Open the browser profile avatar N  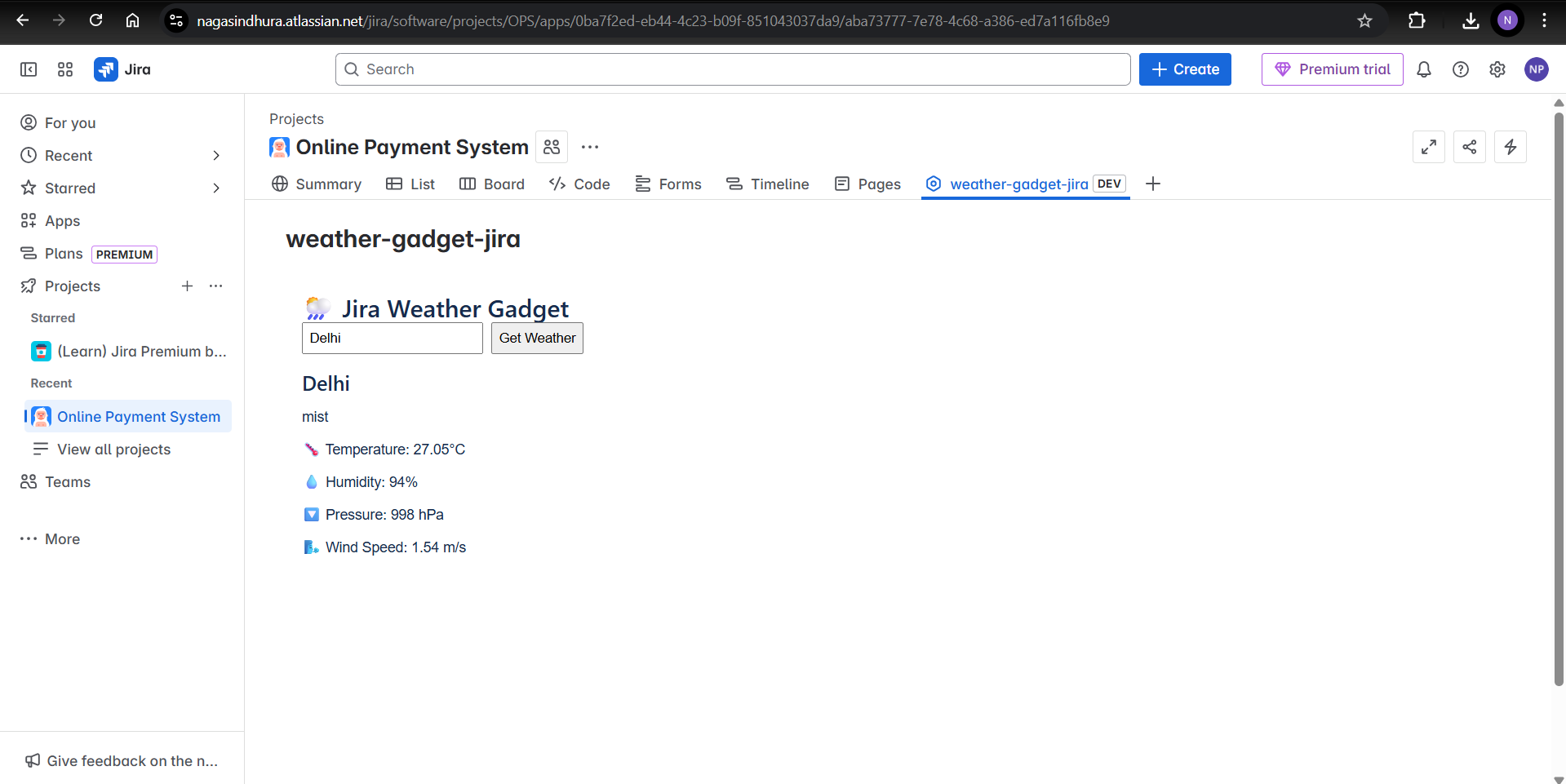coord(1507,20)
